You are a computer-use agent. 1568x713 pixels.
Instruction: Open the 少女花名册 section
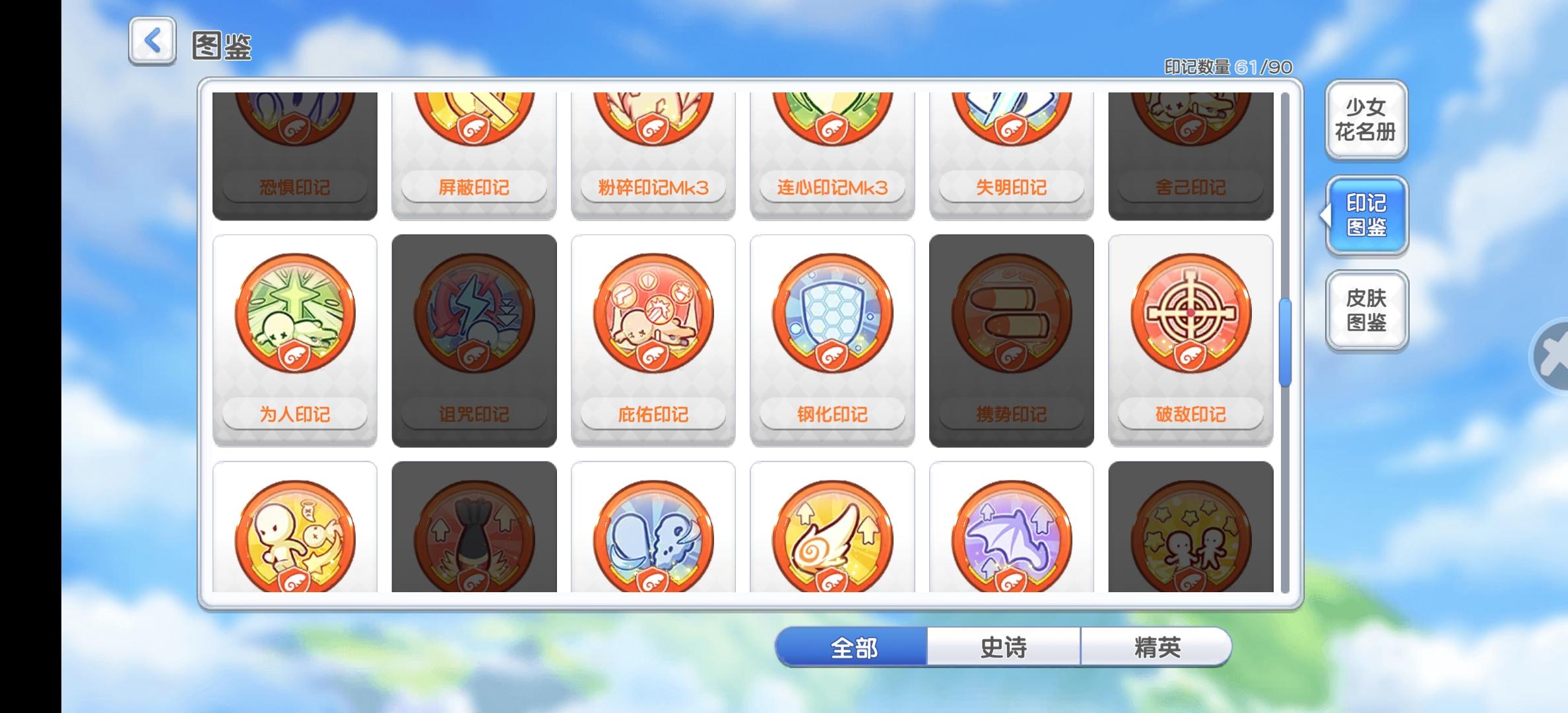pos(1366,119)
